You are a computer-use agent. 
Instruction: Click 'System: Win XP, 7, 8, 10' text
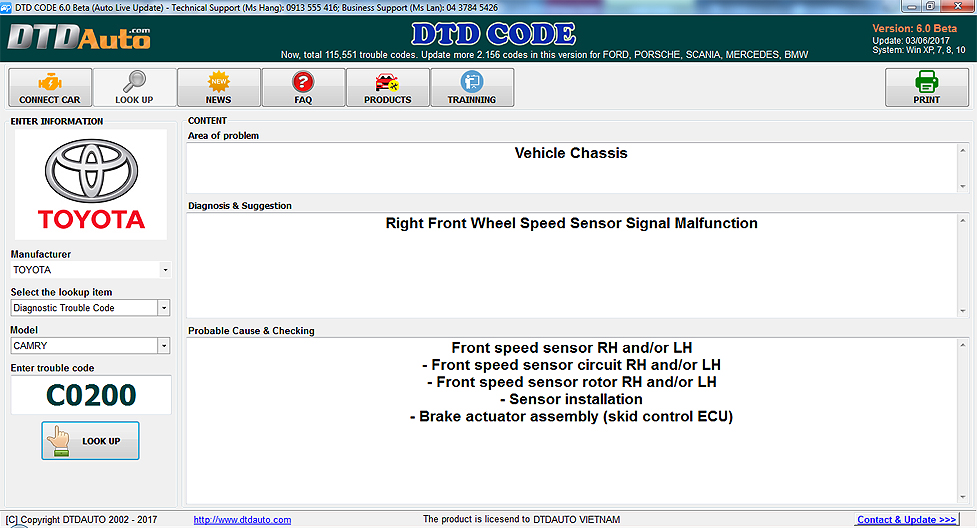pyautogui.click(x=918, y=50)
